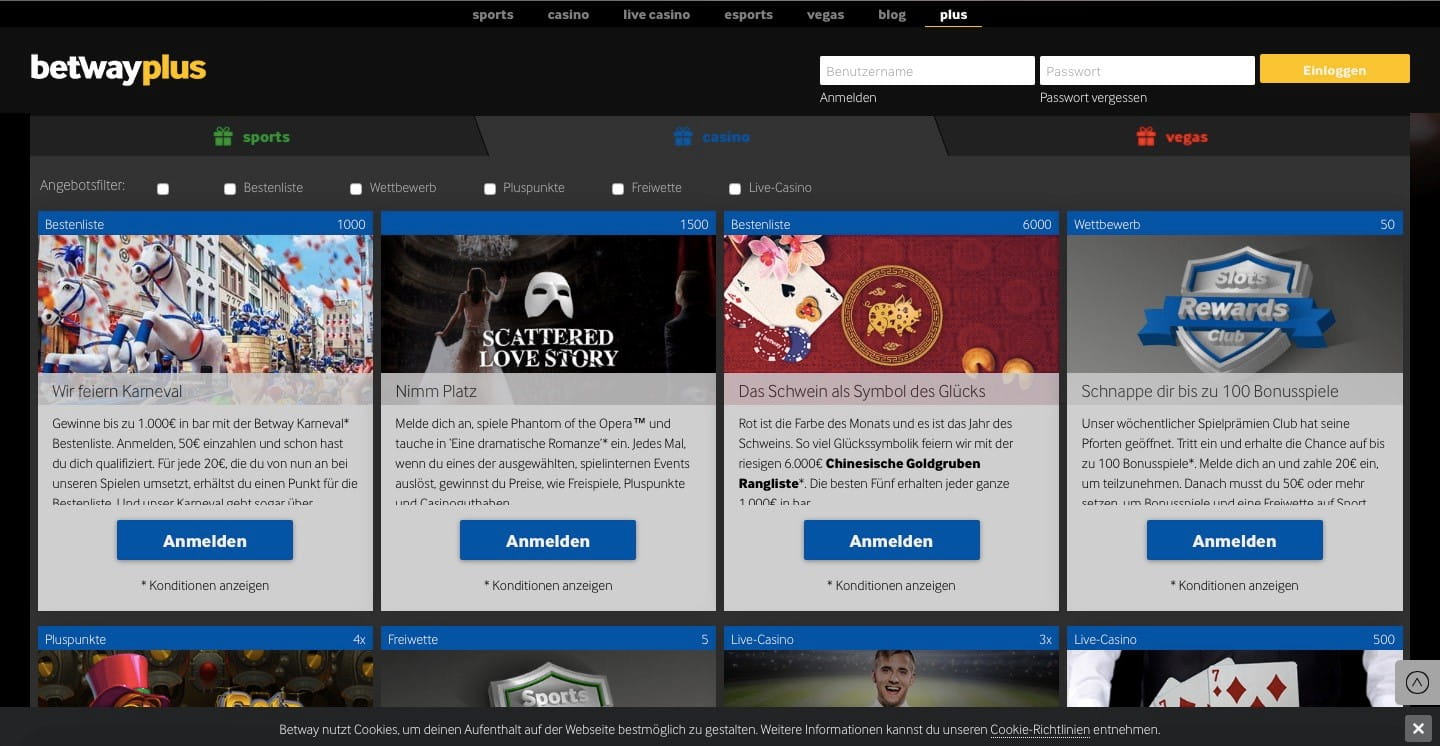
Task: Click the red gift icon beside vegas
Action: pos(1146,137)
